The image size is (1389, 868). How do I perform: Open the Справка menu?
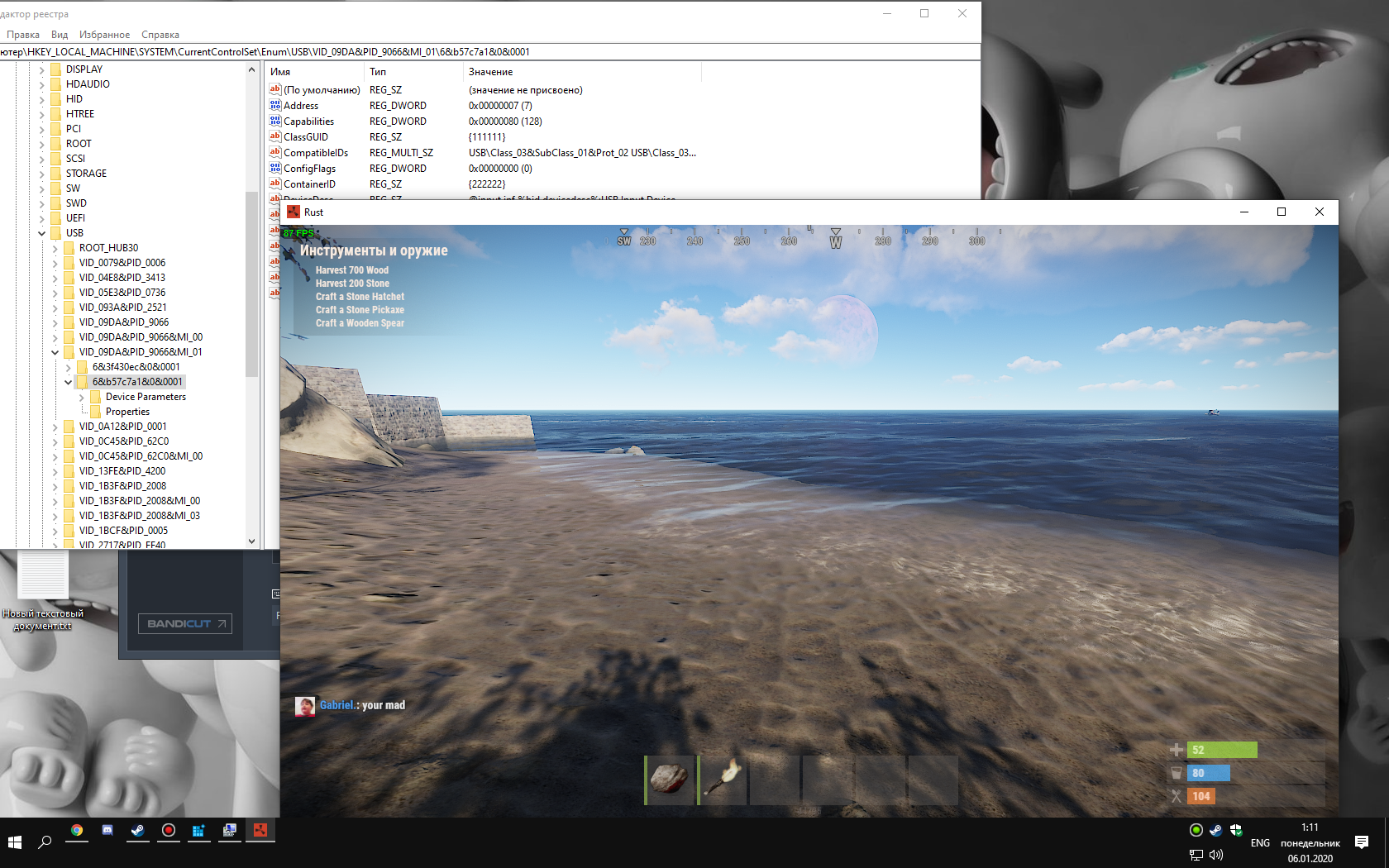coord(160,35)
